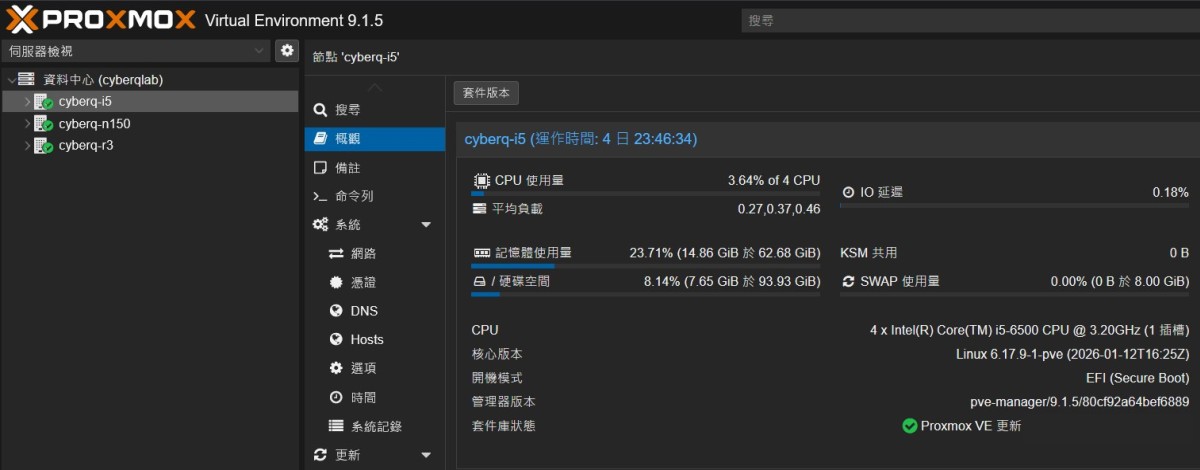Expand the cyberq-n150 tree node

tap(28, 124)
